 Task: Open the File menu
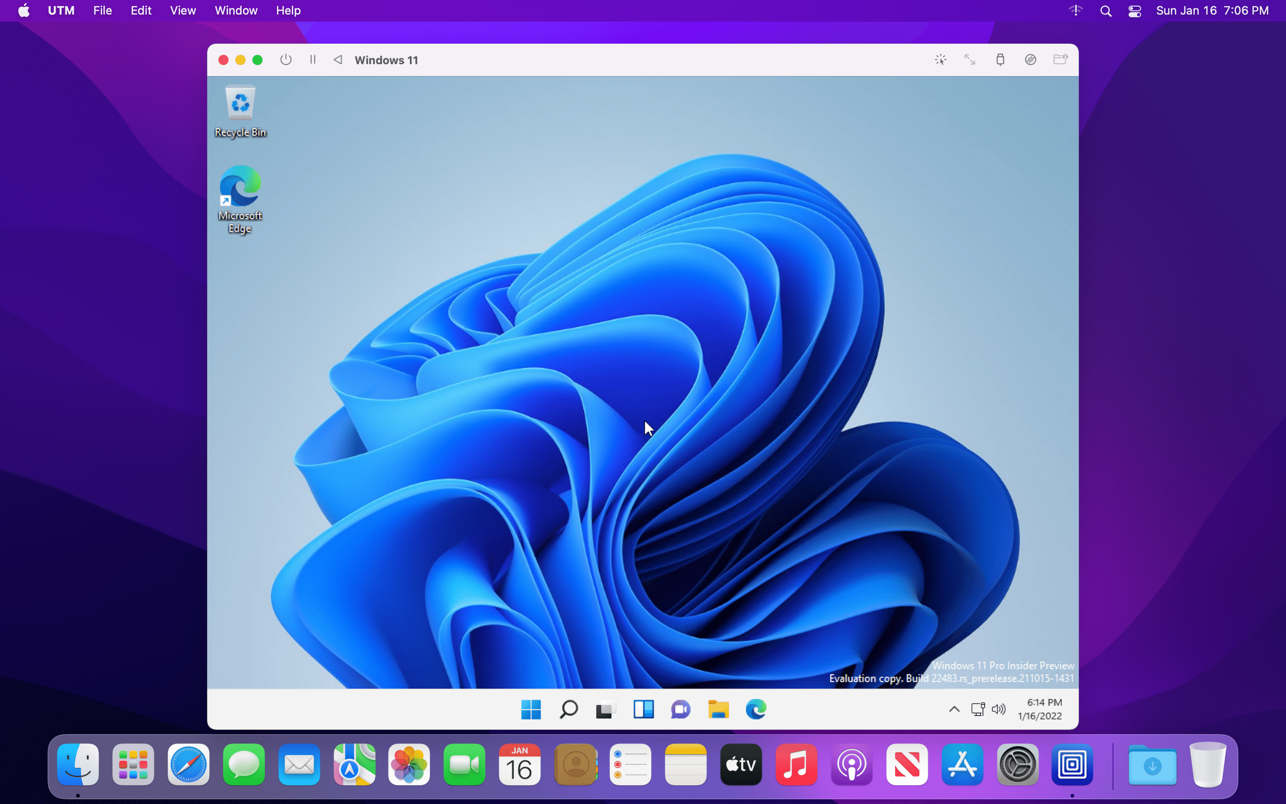point(102,11)
